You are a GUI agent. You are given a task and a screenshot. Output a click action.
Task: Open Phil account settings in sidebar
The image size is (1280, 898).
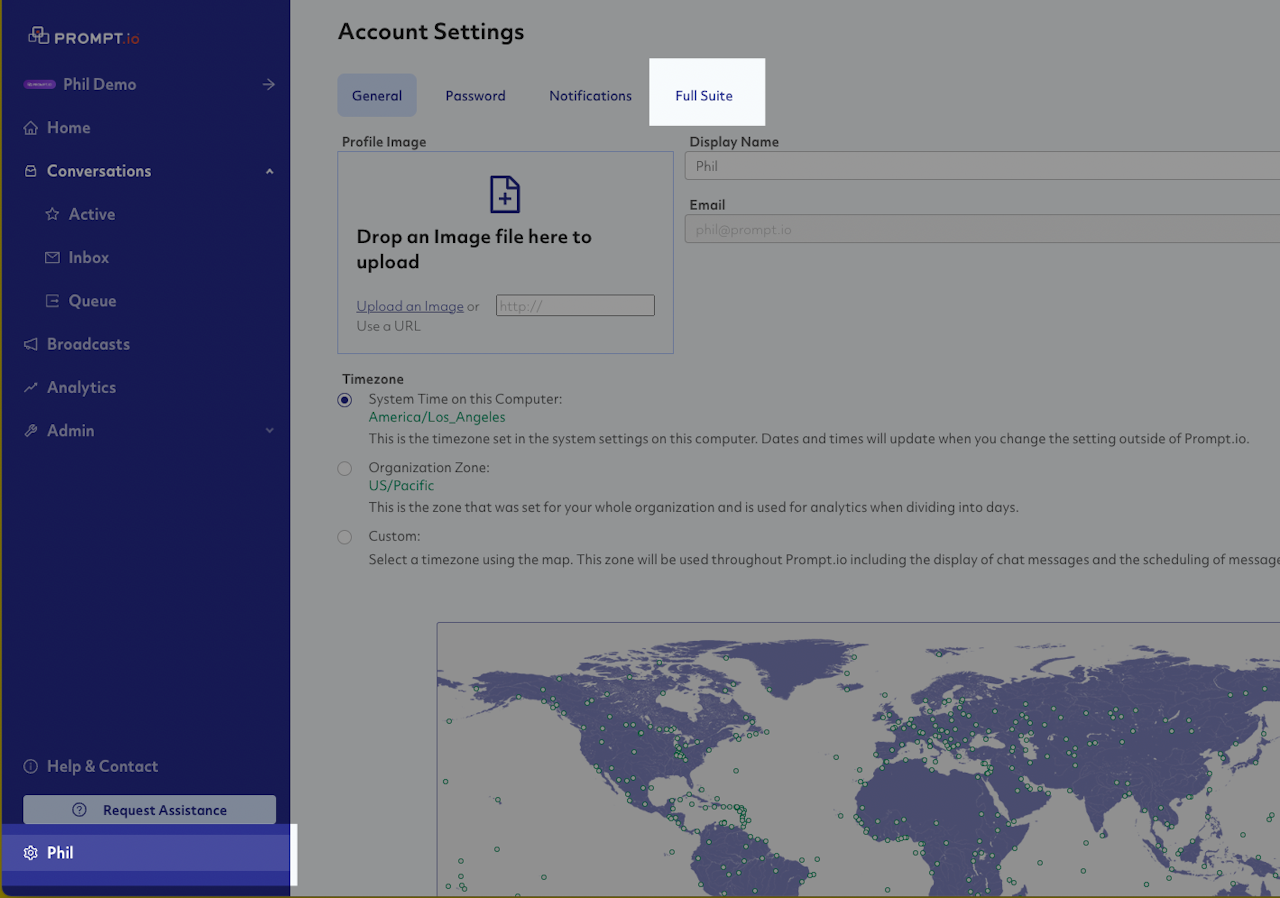(x=60, y=853)
